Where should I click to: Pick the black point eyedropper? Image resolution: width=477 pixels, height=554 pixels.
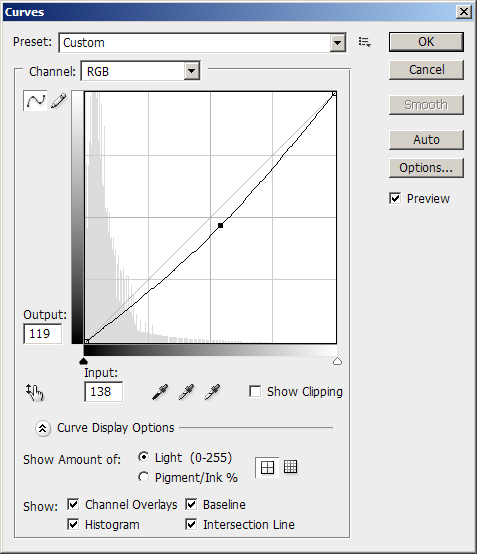click(160, 392)
